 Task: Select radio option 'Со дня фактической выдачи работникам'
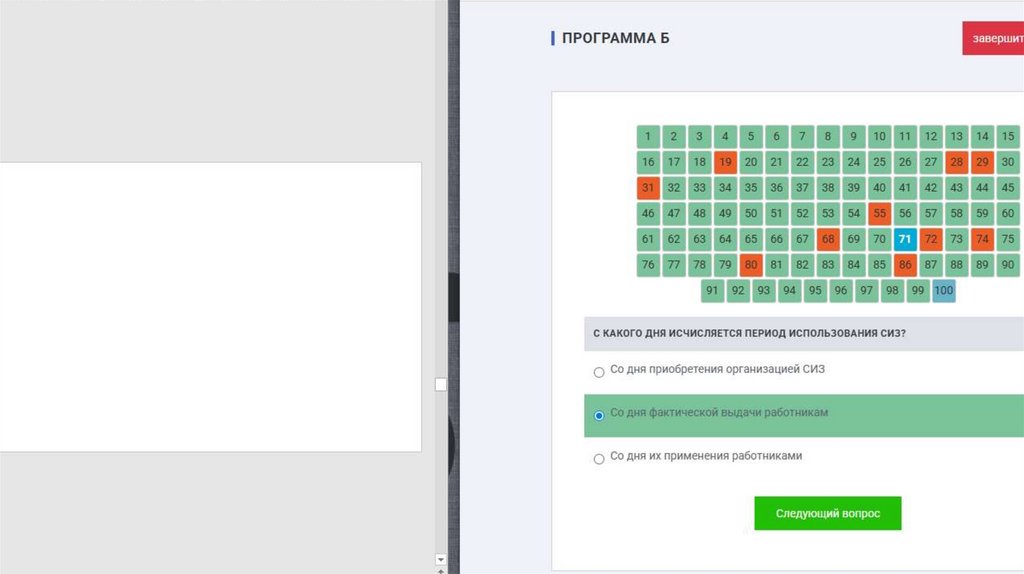coord(599,415)
